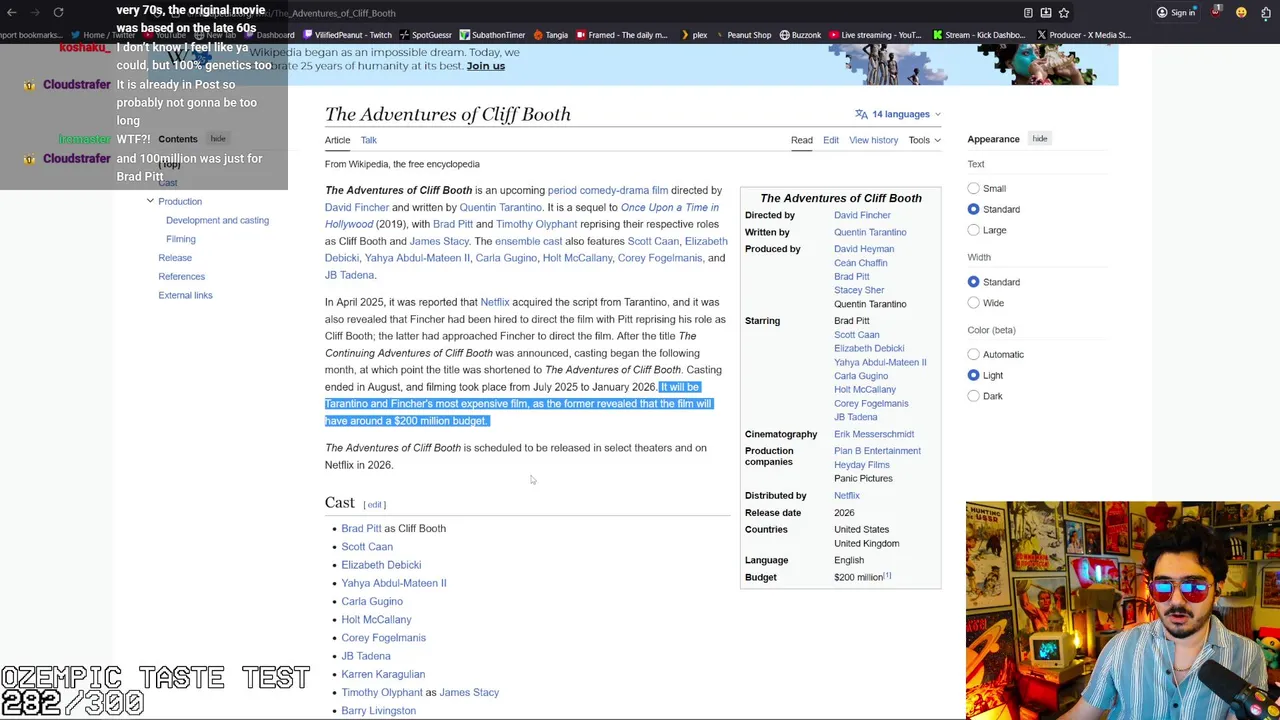Open Karren Karagulian in the cast list

(x=383, y=674)
